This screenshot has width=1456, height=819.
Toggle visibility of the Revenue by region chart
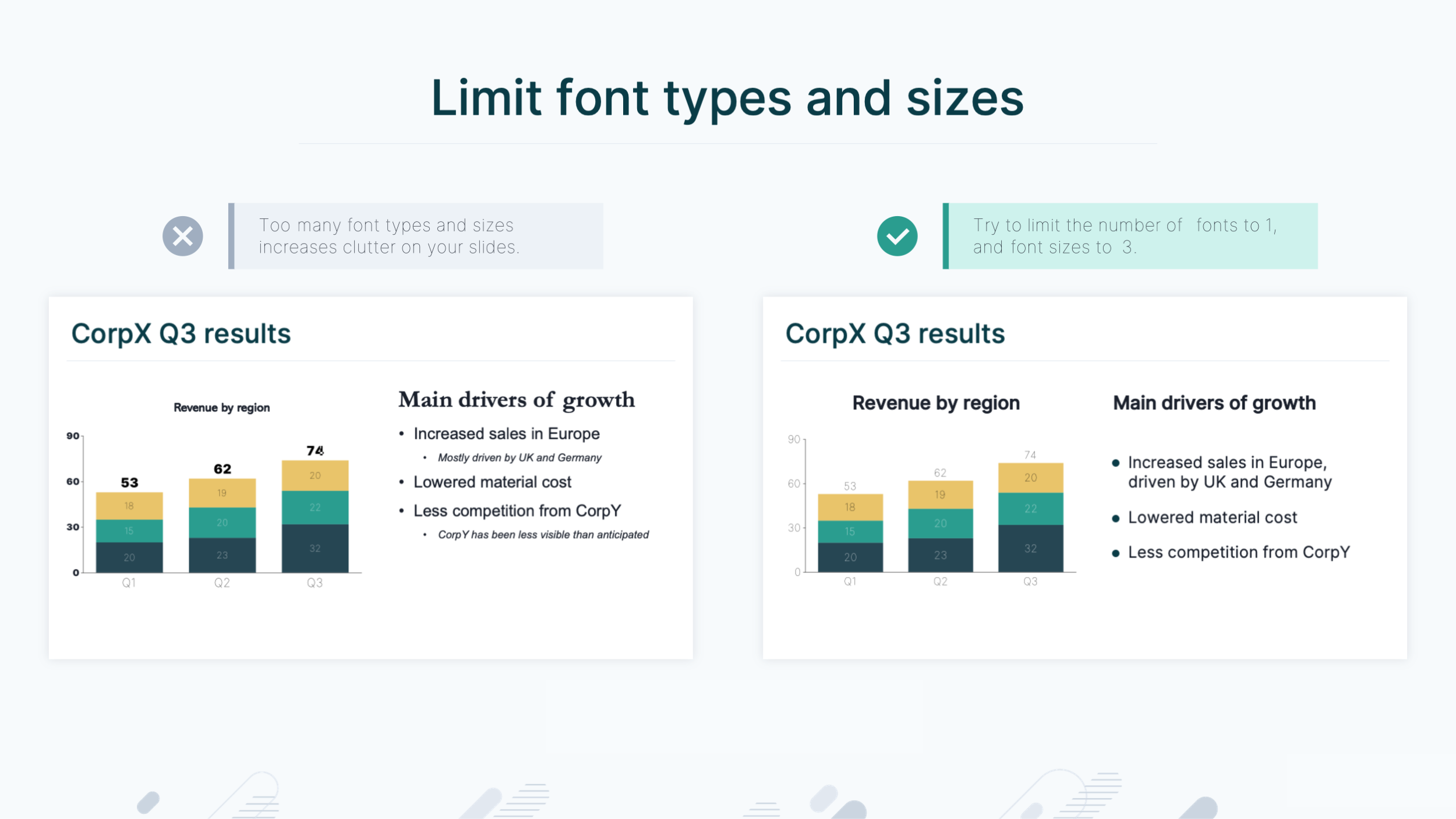tap(221, 407)
